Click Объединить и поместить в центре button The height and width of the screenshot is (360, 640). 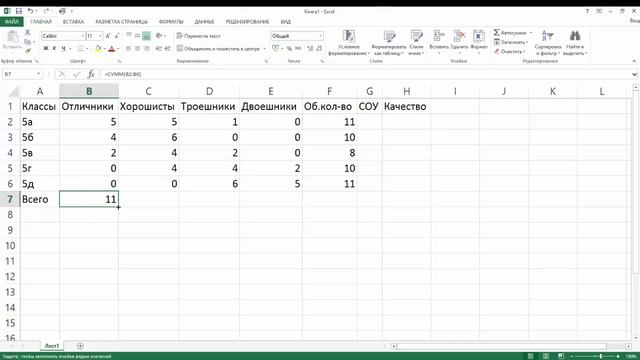point(218,49)
